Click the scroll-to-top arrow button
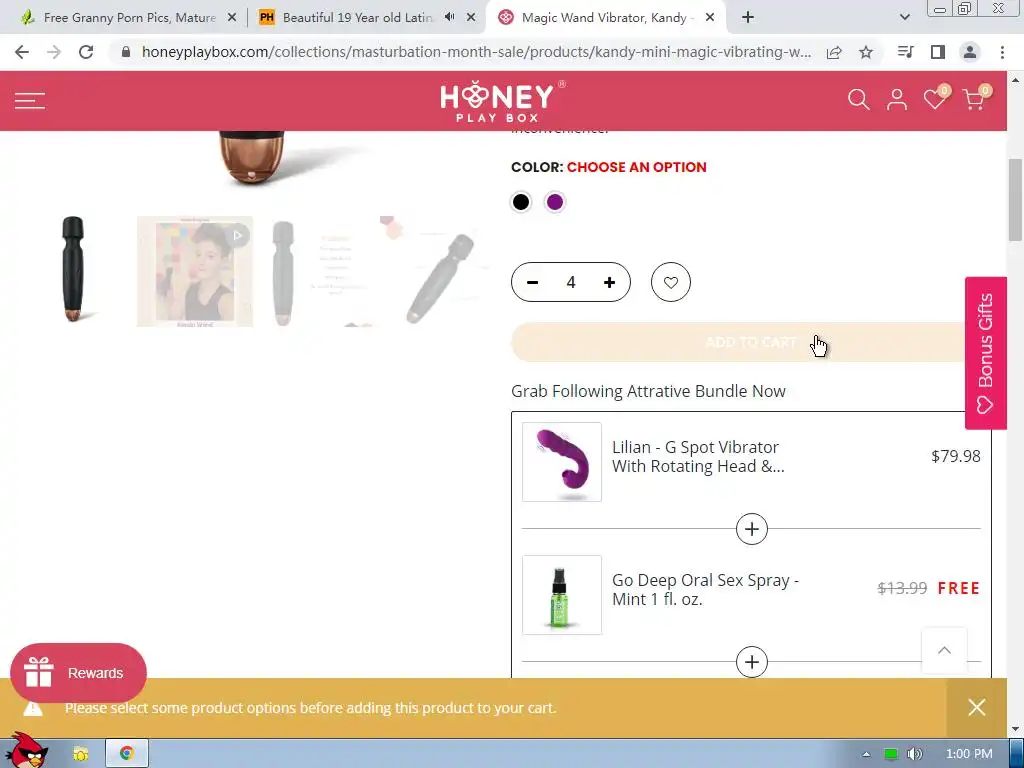 (x=944, y=650)
